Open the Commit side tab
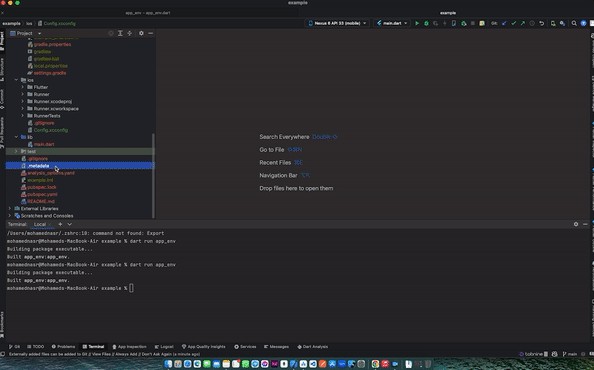Screen dimensions: 594x370 [2, 99]
